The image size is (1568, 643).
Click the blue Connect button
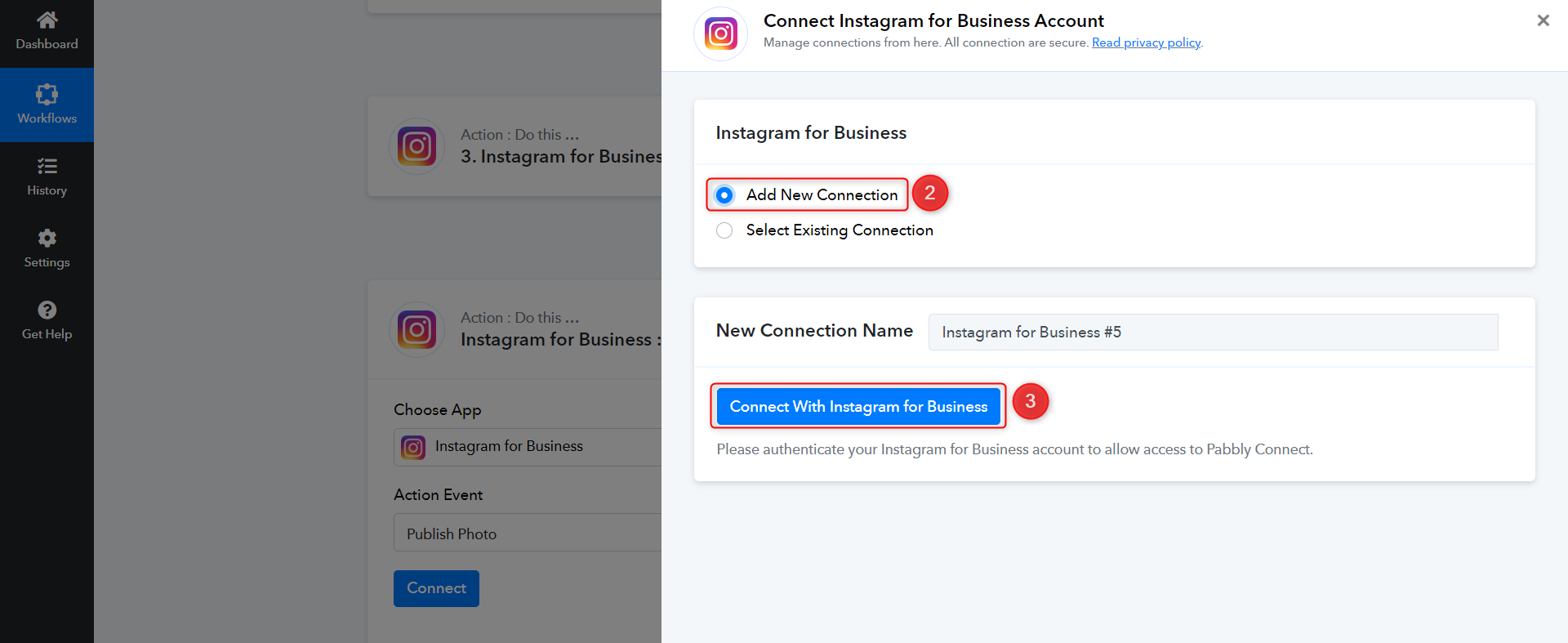[436, 588]
